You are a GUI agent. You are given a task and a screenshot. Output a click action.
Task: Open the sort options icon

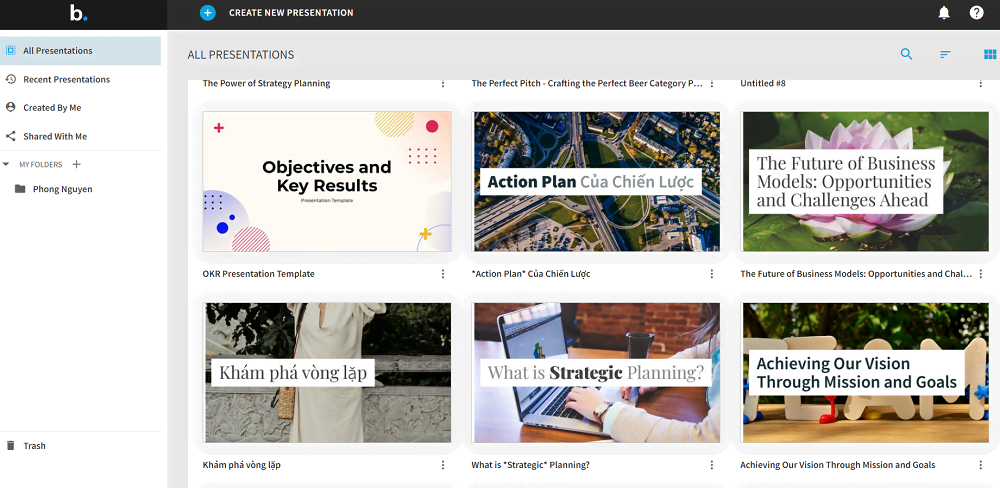945,54
